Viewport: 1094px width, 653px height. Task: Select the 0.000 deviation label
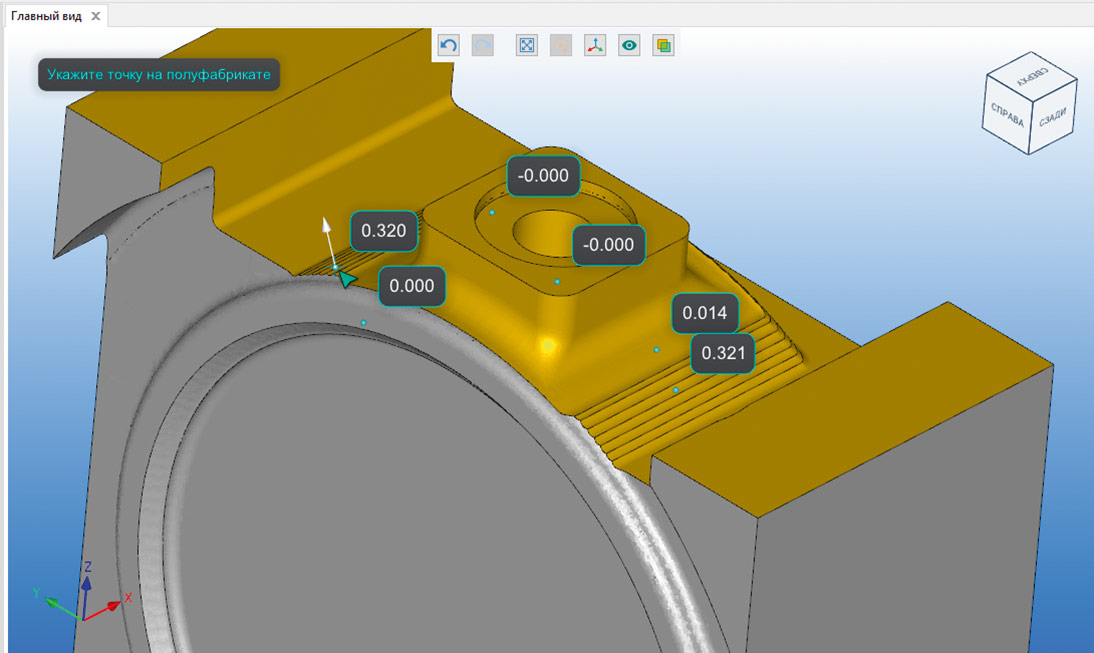[x=412, y=286]
